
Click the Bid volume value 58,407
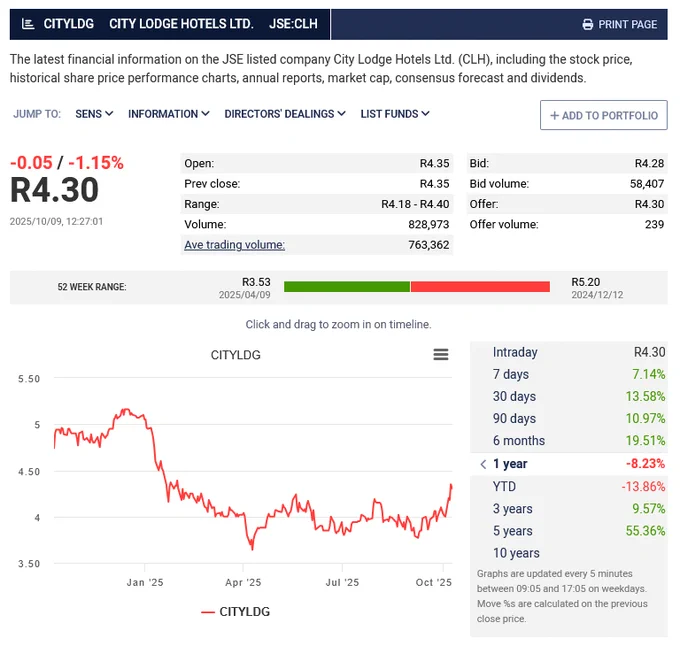pyautogui.click(x=647, y=184)
